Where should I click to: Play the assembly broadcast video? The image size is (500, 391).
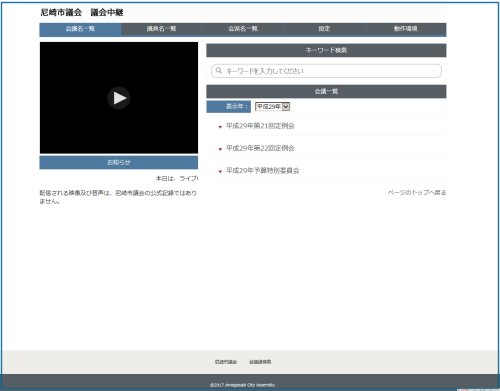click(x=119, y=98)
